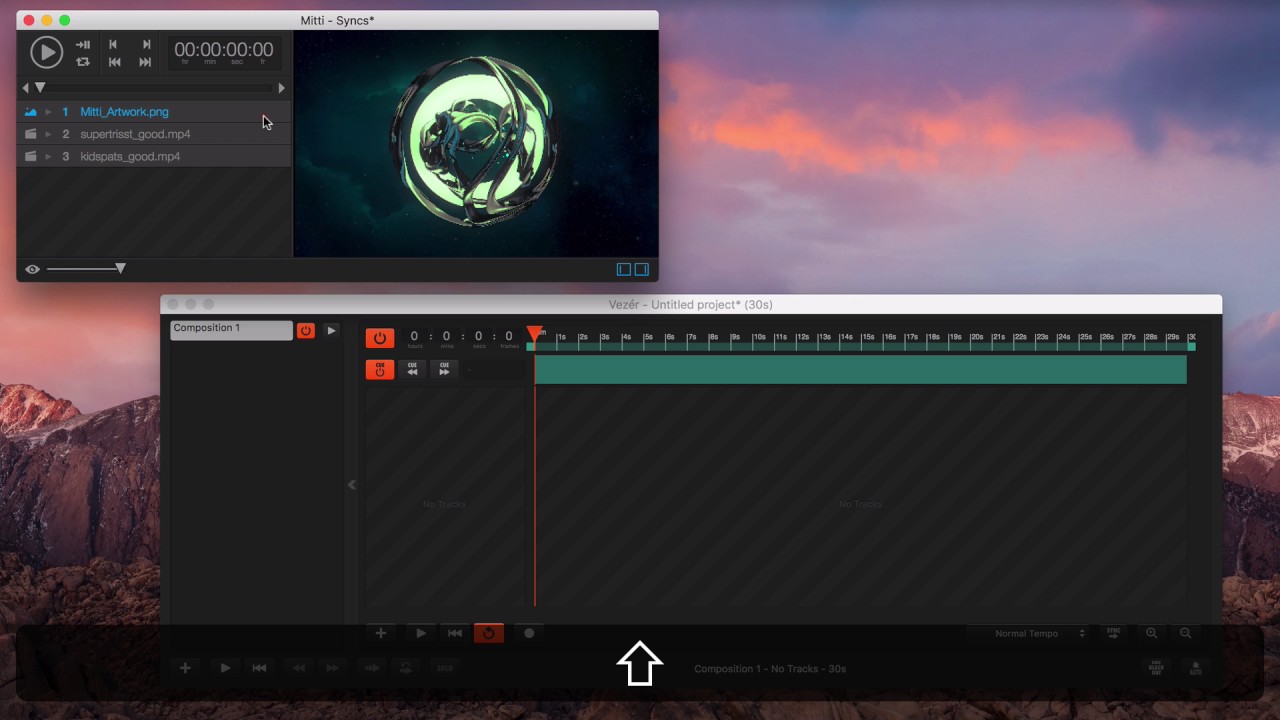Open the Normal Tempo dropdown
Screen dimensions: 1280x720
pyautogui.click(x=1027, y=633)
